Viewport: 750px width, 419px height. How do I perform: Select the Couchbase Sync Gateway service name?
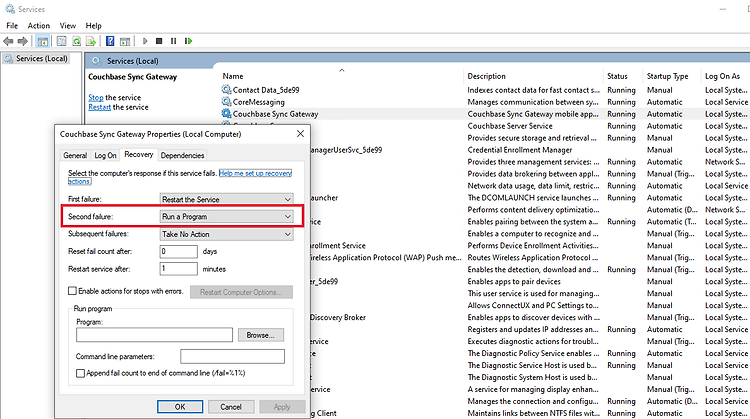(275, 114)
